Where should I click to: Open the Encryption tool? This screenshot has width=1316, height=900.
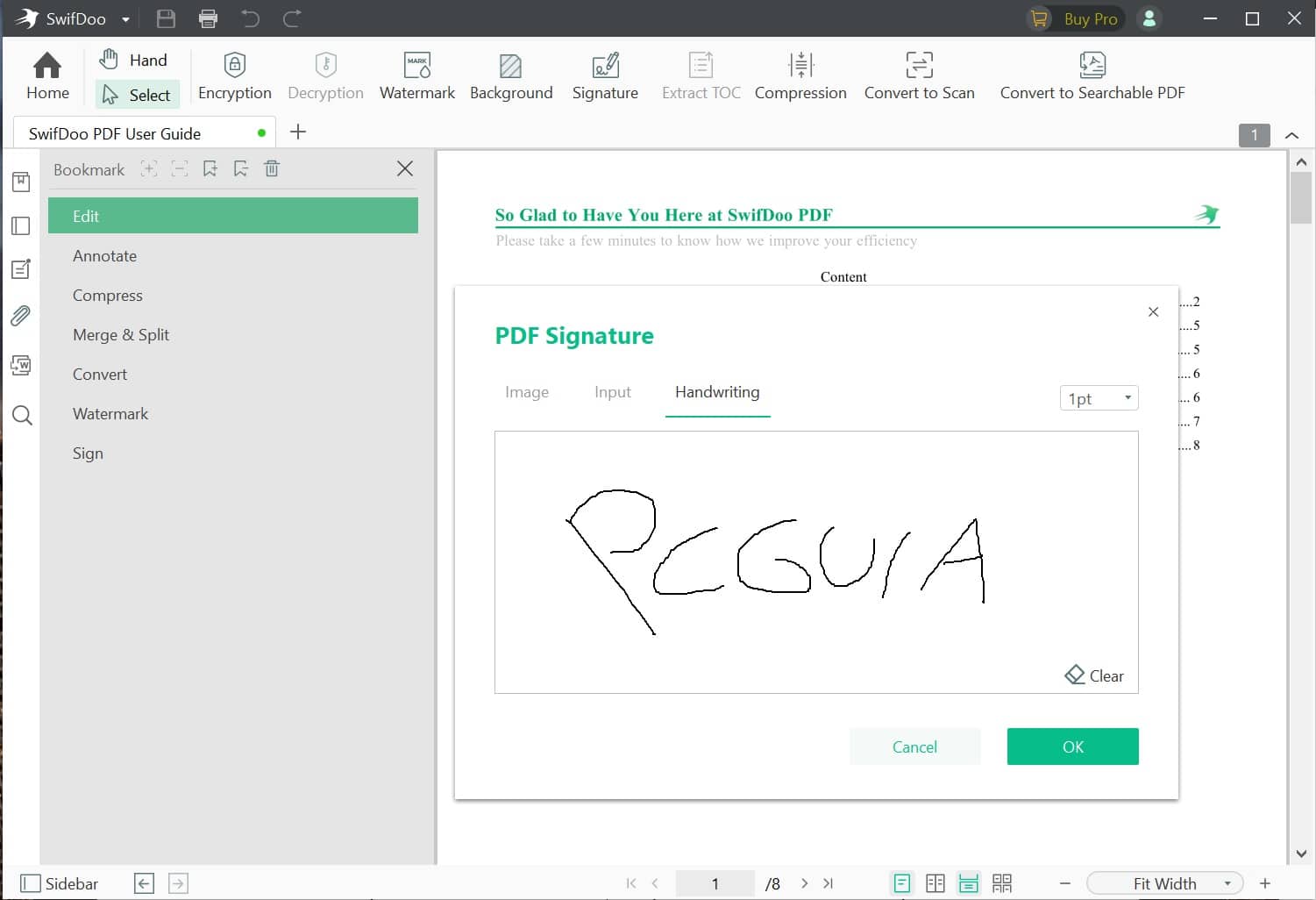tap(235, 75)
